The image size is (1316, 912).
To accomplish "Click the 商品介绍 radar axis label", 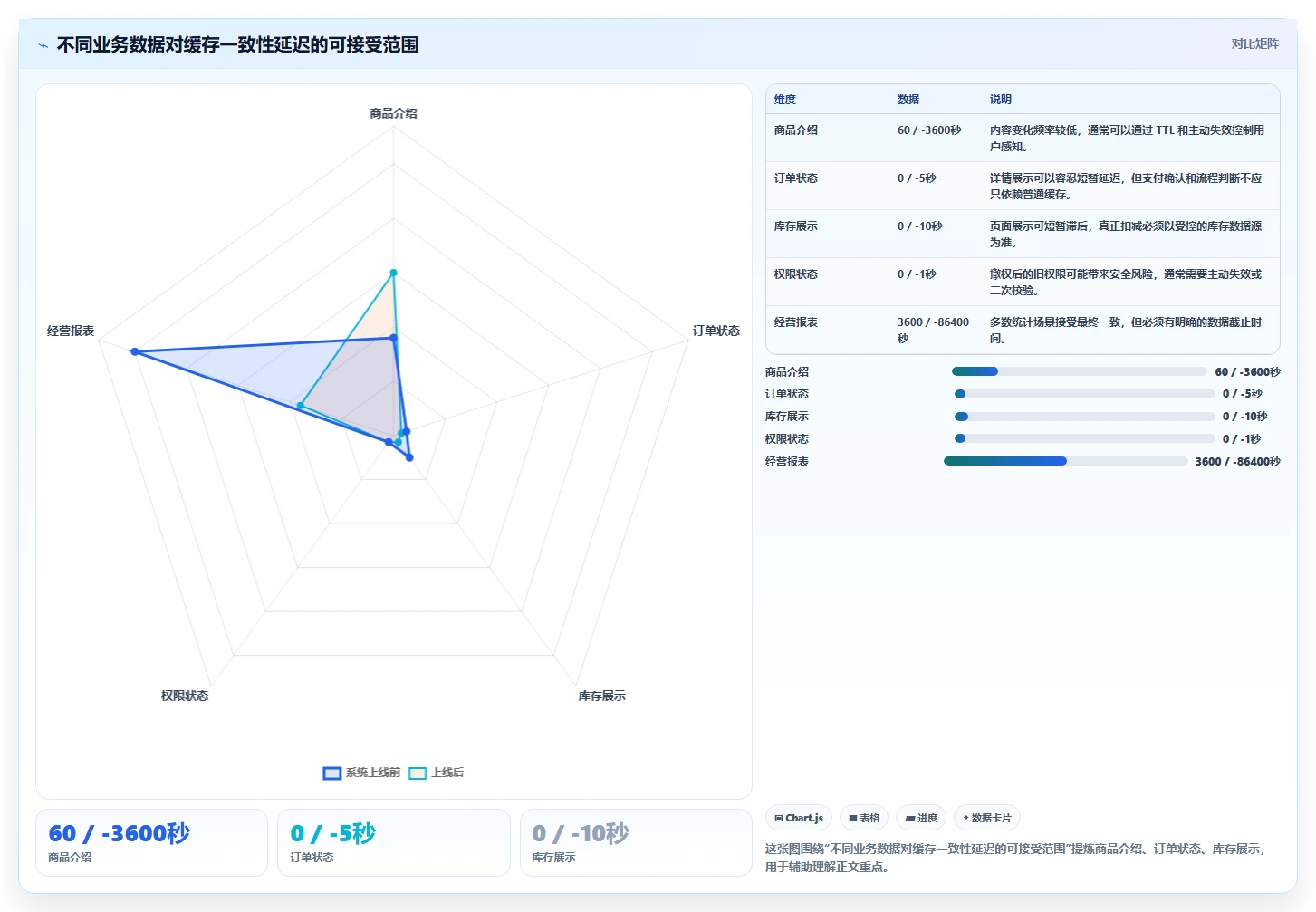I will click(x=393, y=113).
